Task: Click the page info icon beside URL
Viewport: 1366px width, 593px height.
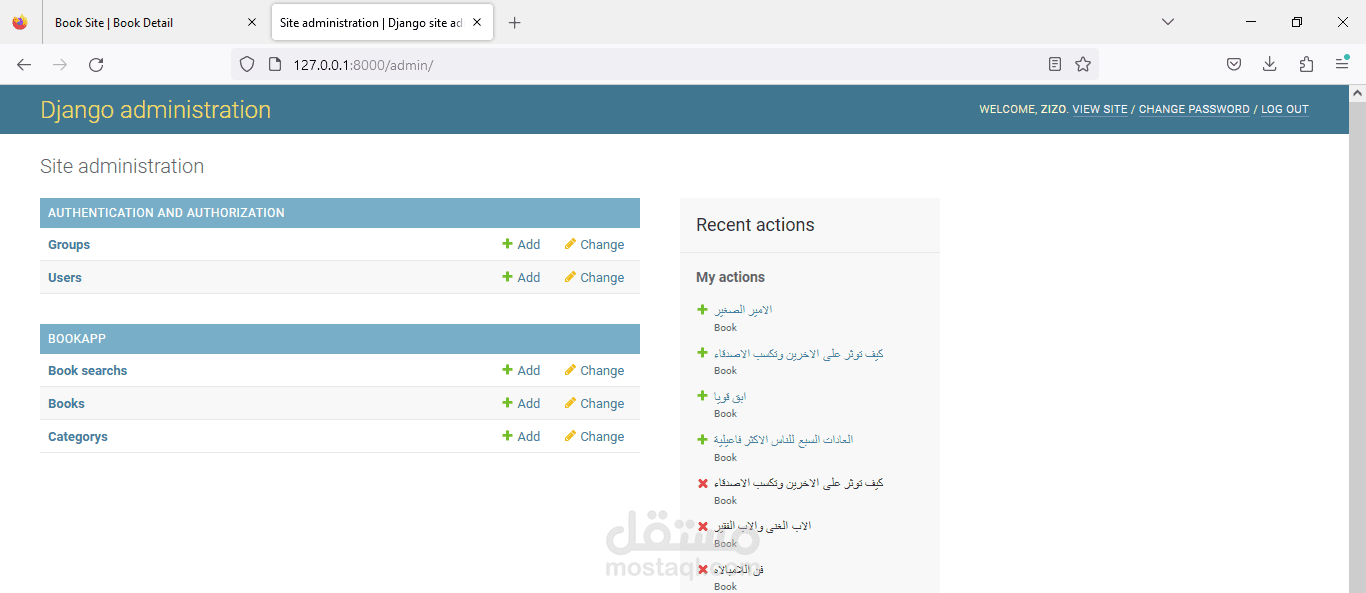Action: pos(275,64)
